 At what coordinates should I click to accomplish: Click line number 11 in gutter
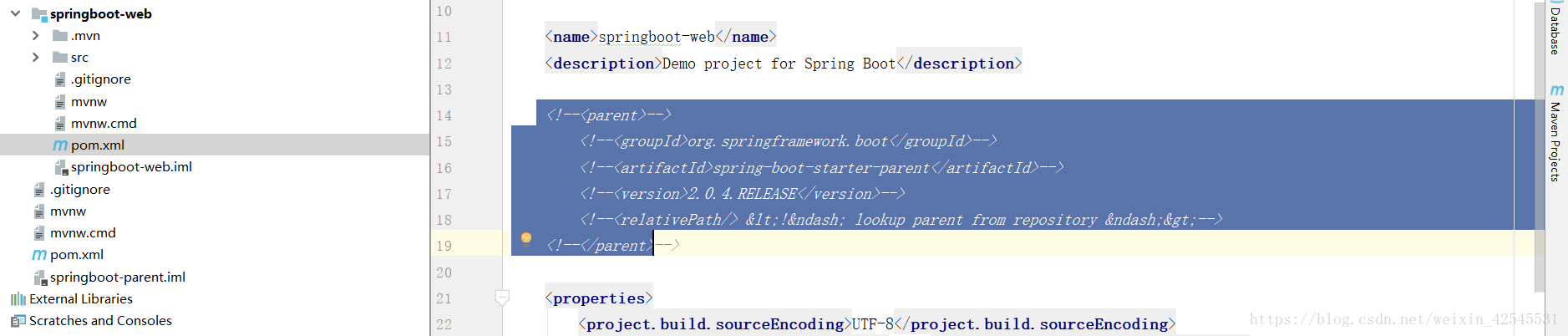[x=444, y=37]
